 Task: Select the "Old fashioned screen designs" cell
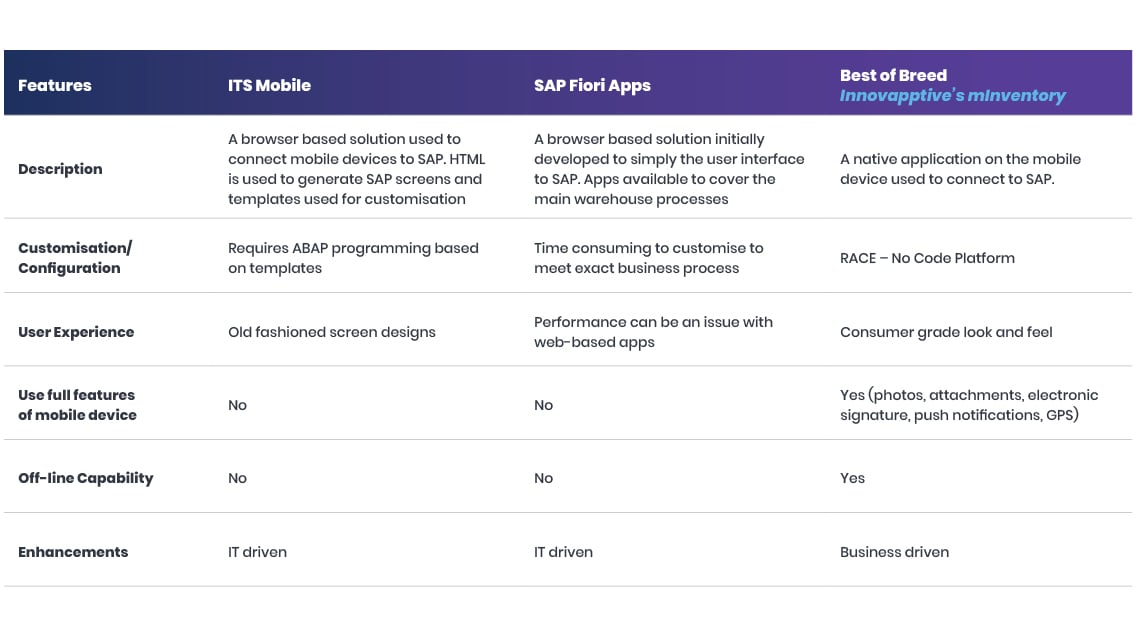(x=332, y=332)
